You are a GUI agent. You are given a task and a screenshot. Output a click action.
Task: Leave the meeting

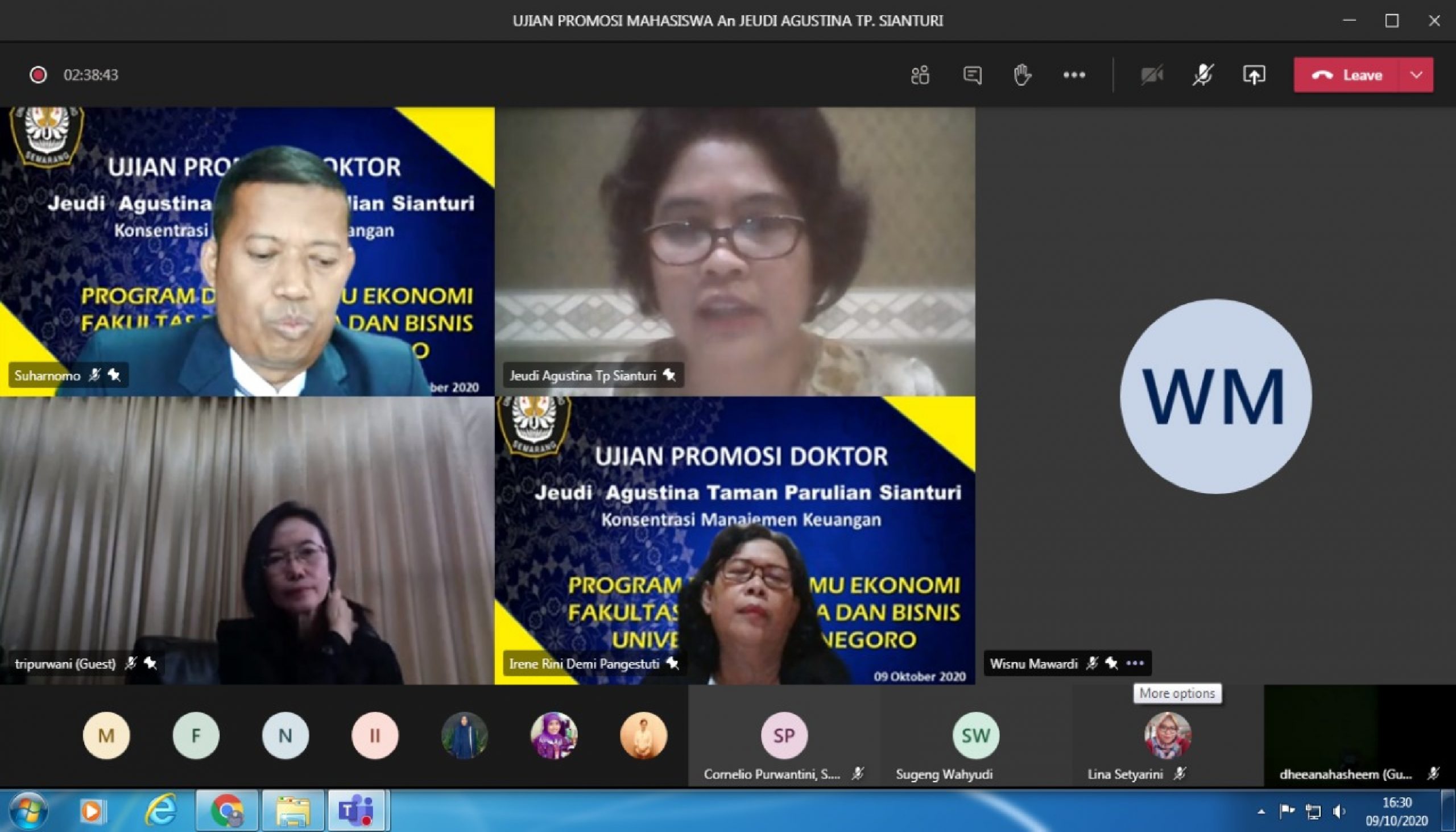tap(1347, 75)
